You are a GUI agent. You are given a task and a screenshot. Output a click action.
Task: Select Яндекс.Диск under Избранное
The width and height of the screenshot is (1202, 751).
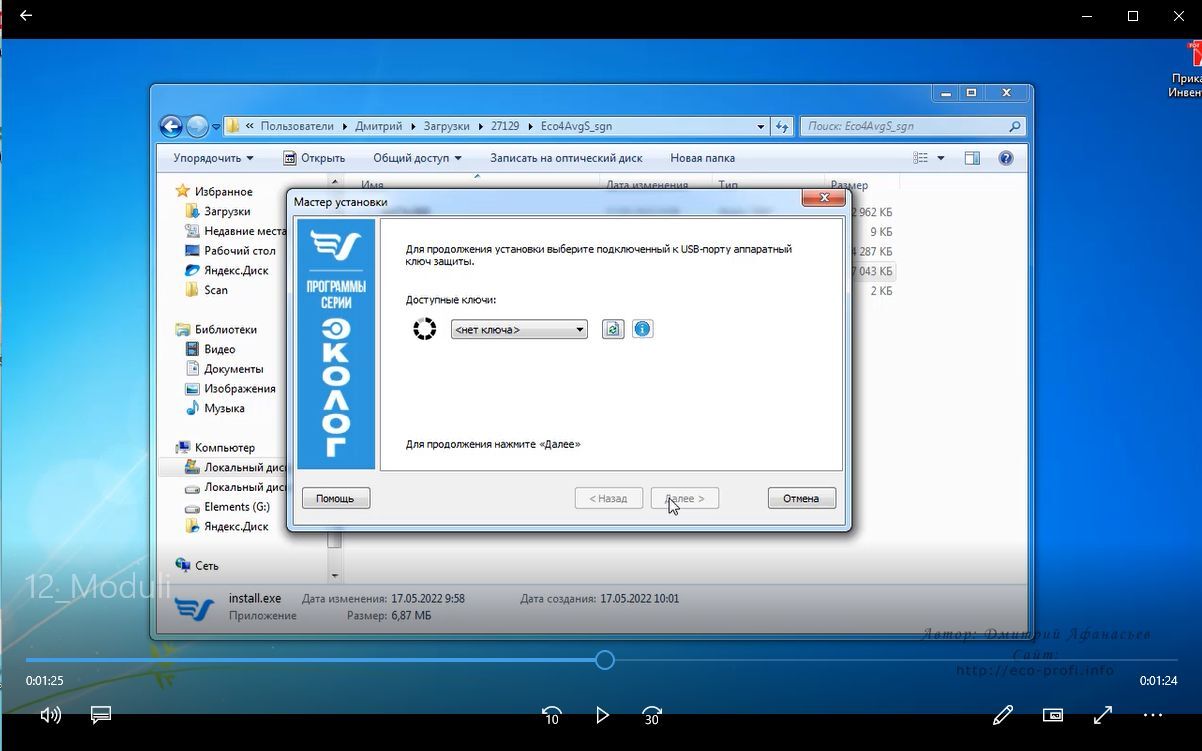tap(236, 270)
